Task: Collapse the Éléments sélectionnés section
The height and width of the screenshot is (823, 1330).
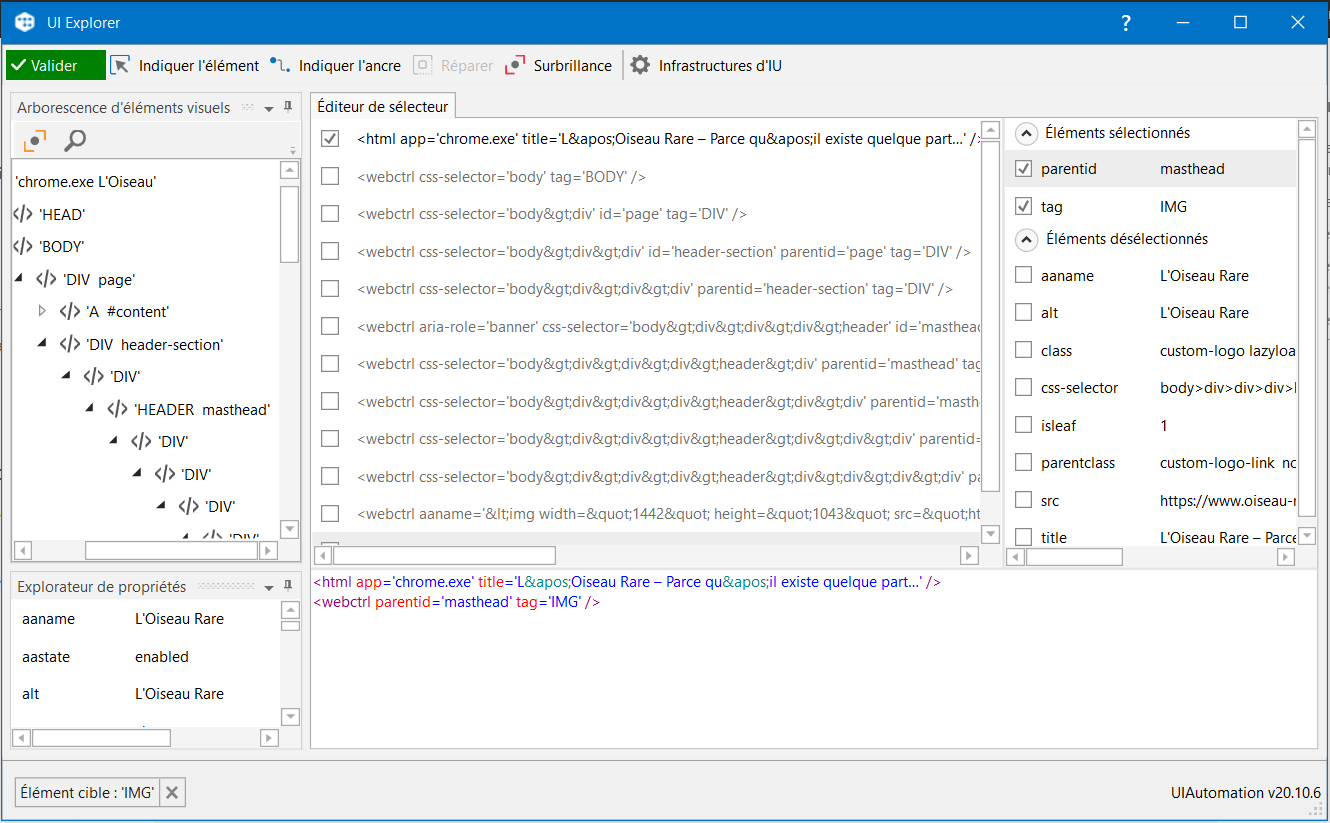Action: click(1026, 133)
